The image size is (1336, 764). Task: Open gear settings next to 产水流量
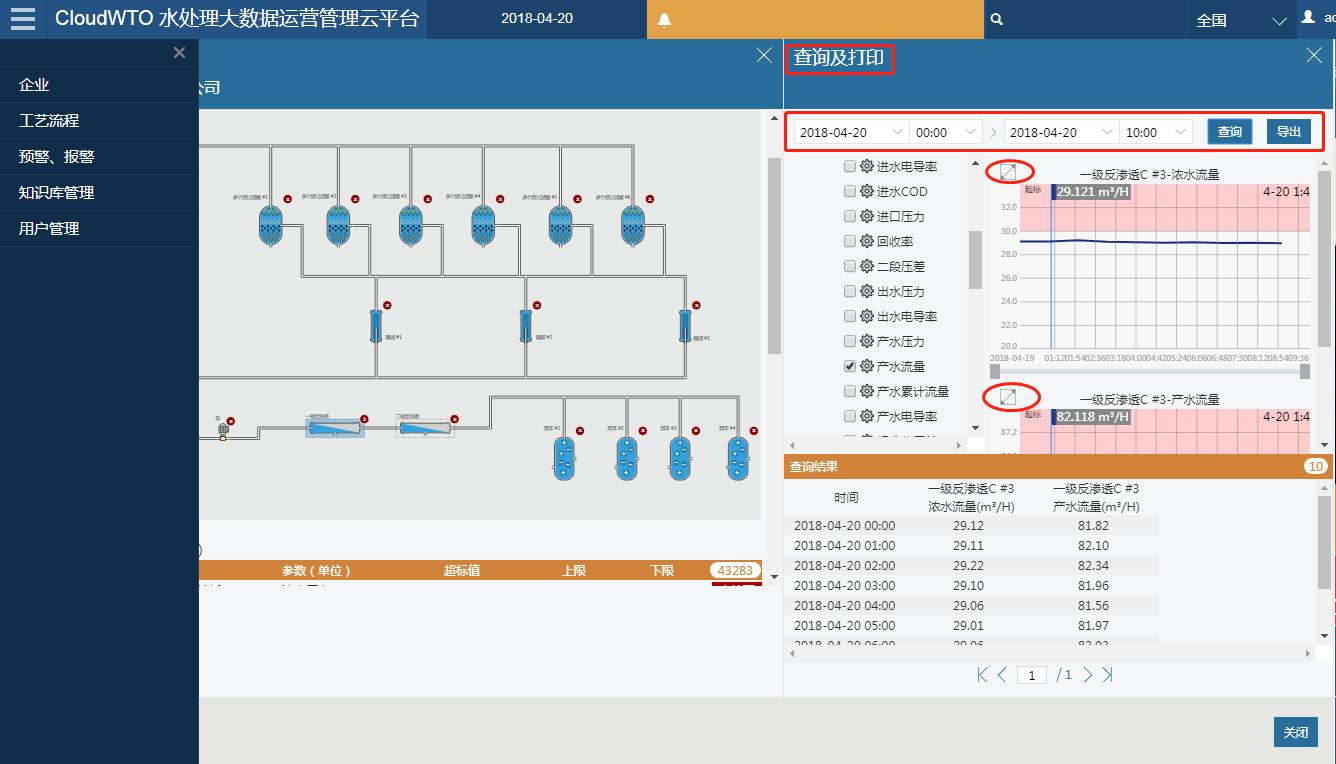pyautogui.click(x=864, y=366)
